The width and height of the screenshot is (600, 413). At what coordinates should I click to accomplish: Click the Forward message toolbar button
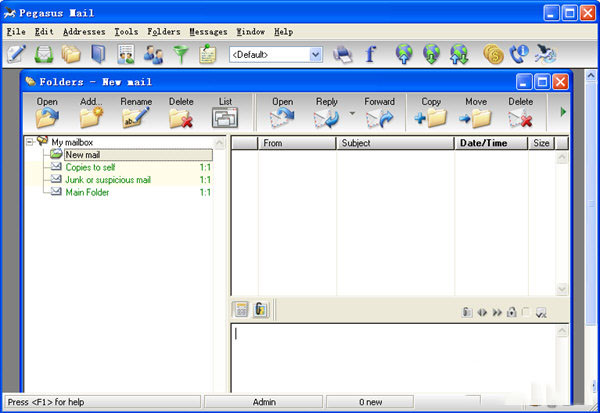tap(379, 112)
